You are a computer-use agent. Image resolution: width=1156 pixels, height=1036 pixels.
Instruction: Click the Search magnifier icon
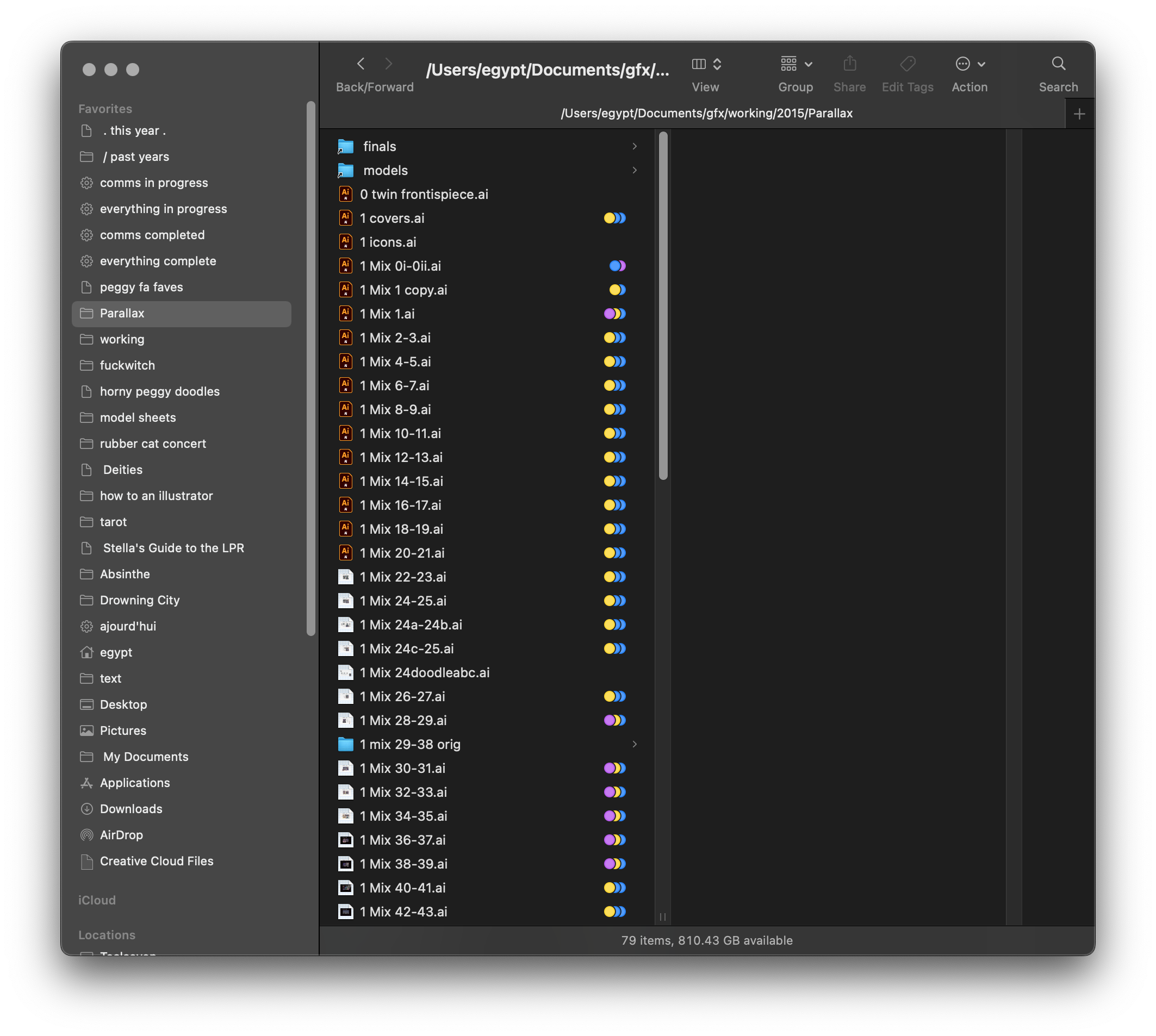point(1058,64)
